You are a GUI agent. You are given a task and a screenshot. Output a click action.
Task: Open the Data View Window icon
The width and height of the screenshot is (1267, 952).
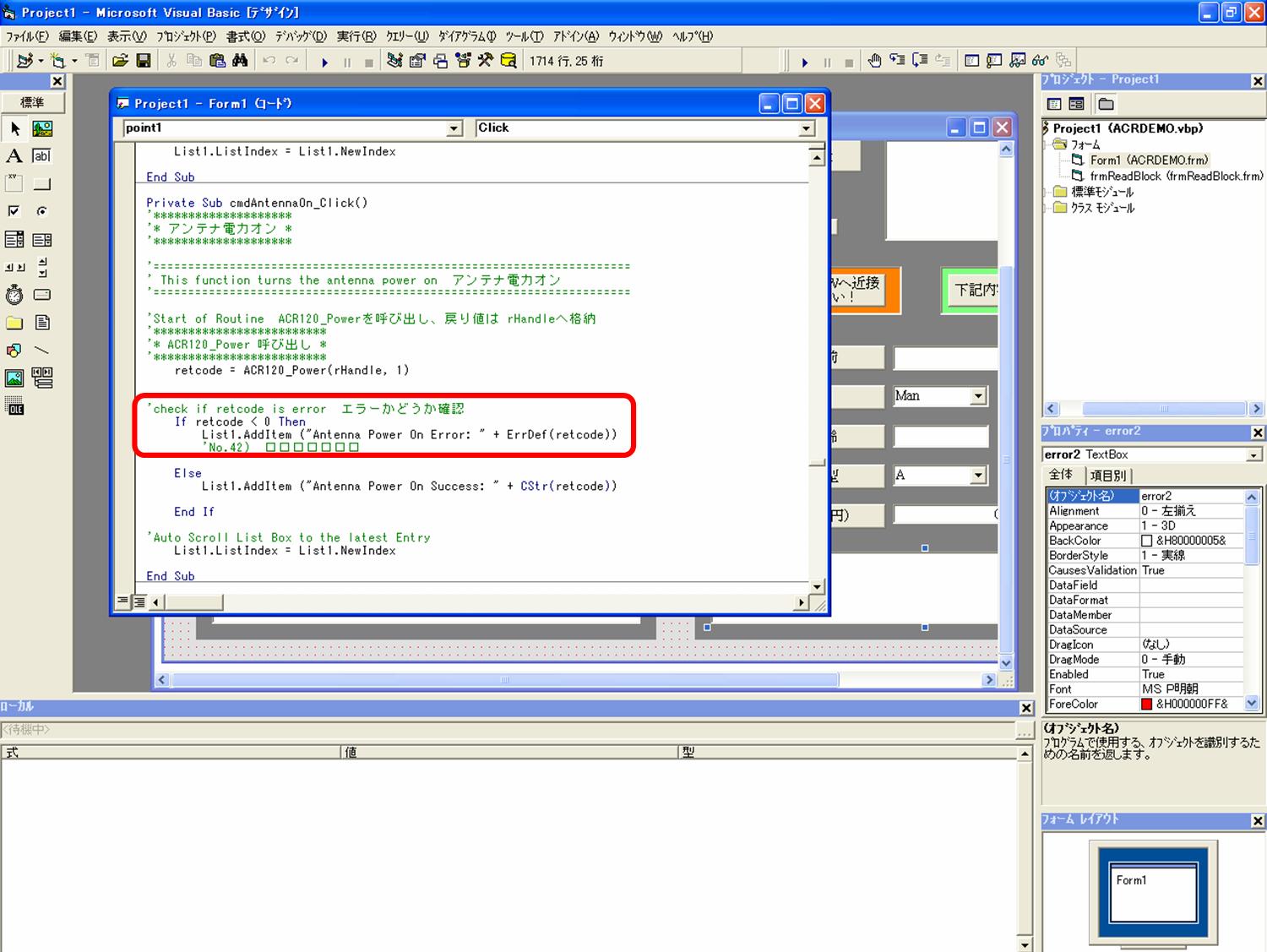click(508, 61)
